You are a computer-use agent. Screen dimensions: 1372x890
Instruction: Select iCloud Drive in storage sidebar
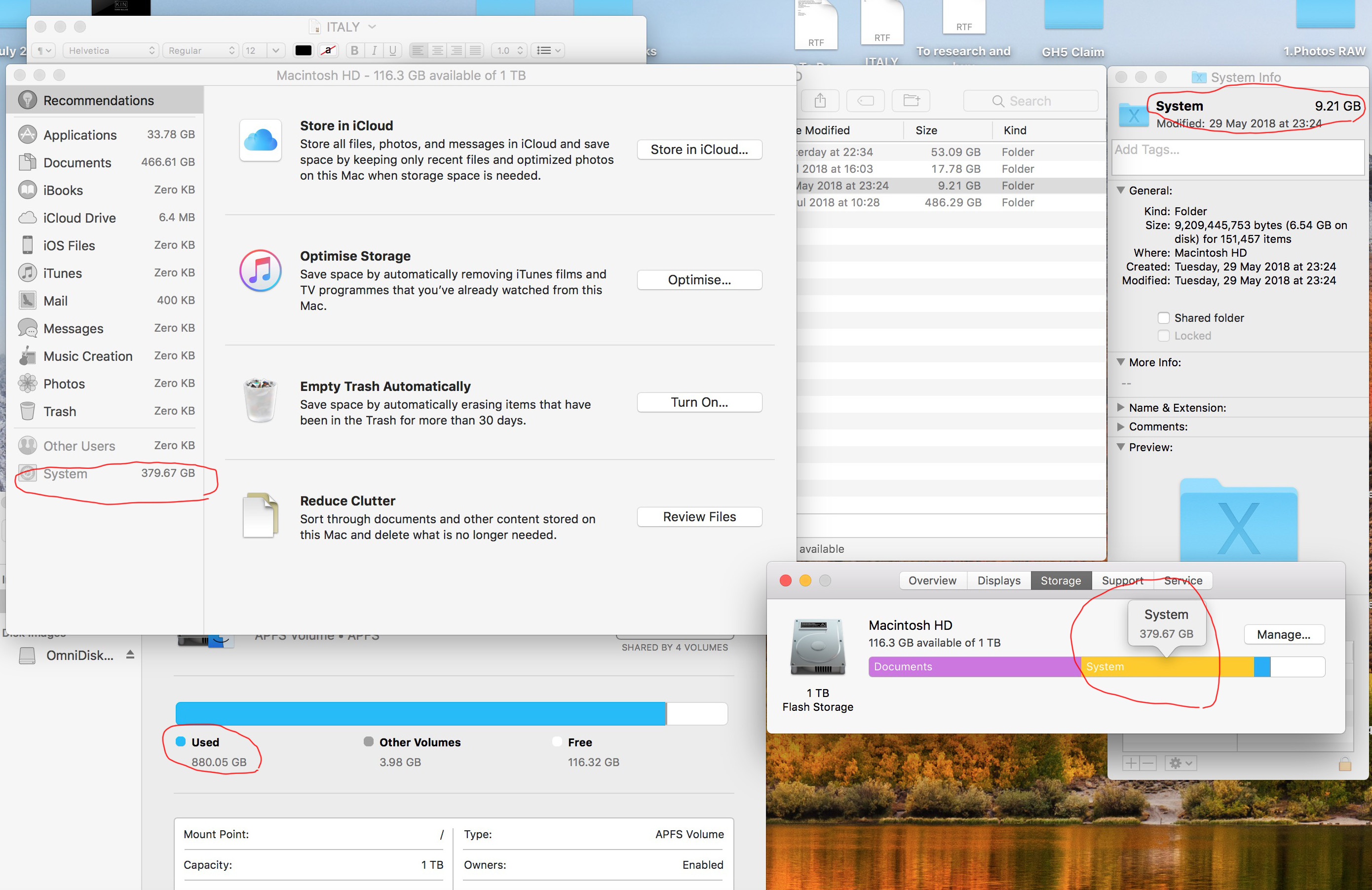click(106, 218)
